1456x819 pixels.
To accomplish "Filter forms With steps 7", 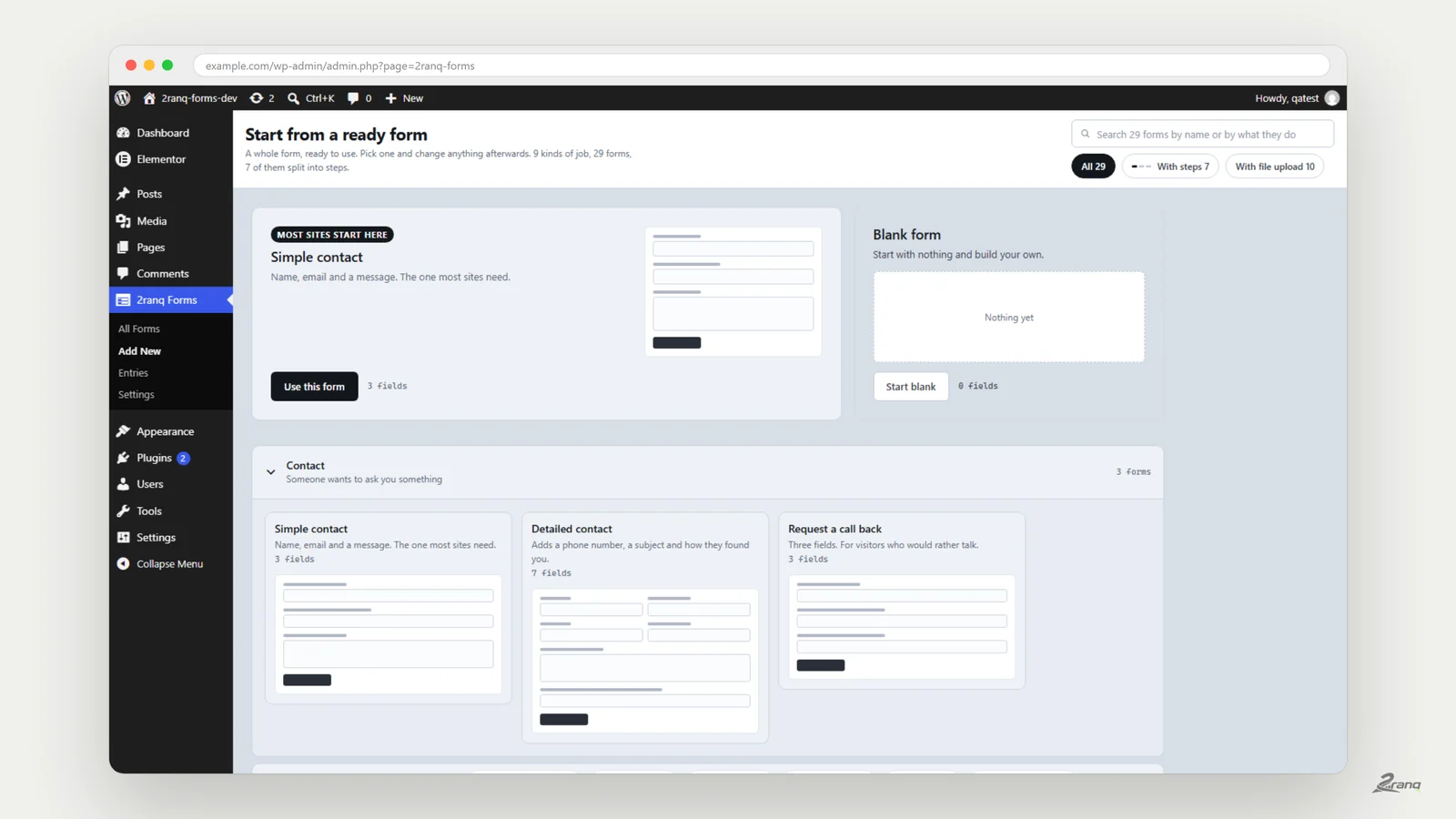I will (x=1170, y=167).
